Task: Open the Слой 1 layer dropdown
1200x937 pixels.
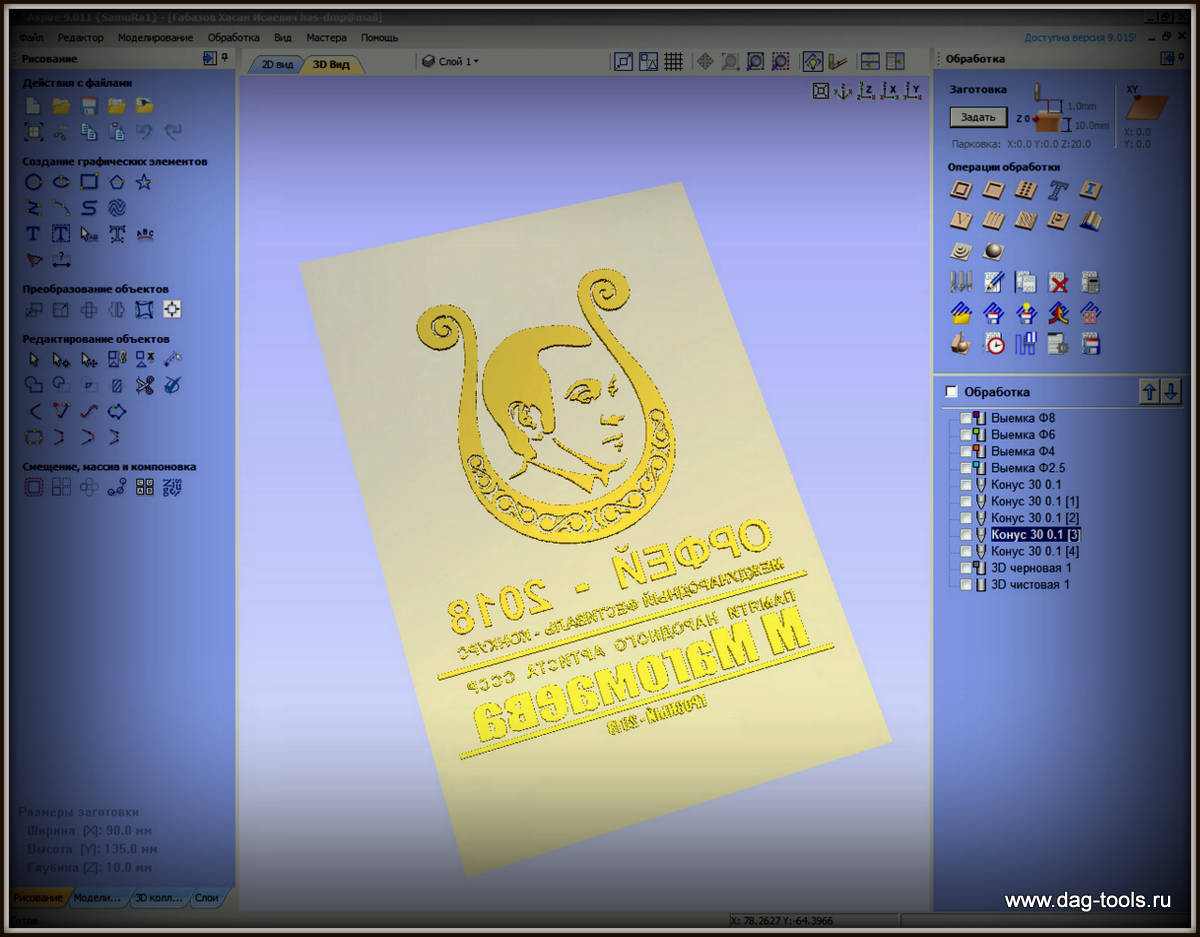Action: point(451,62)
